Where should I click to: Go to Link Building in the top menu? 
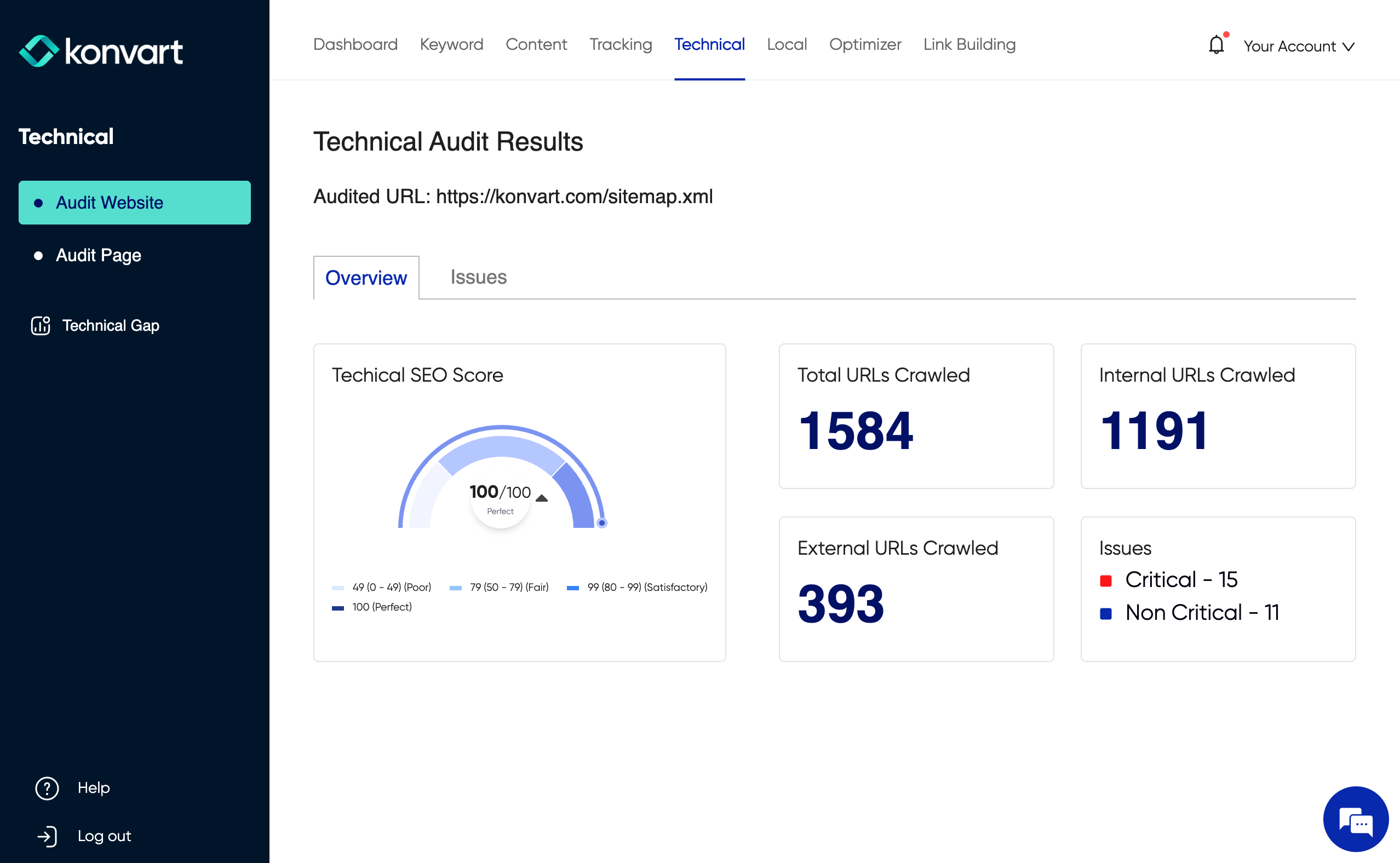[x=969, y=44]
